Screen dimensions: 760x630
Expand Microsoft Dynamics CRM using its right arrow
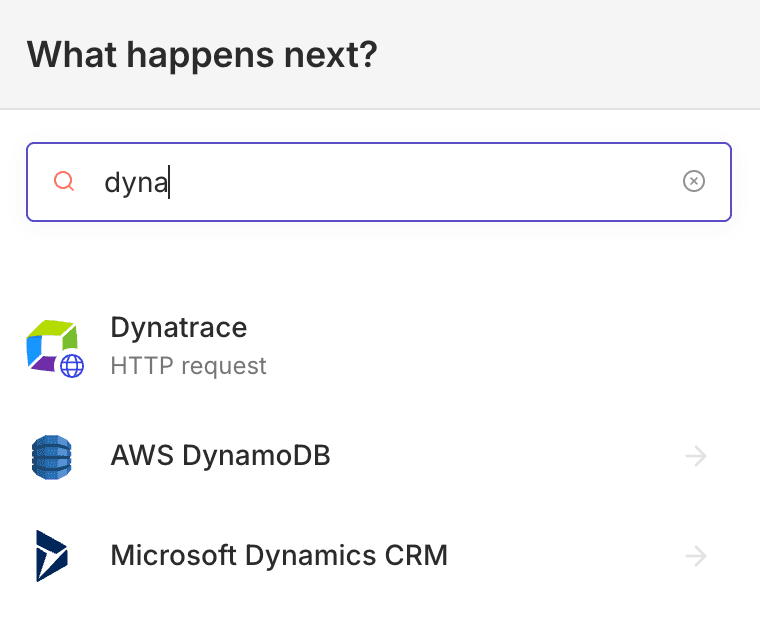coord(696,556)
